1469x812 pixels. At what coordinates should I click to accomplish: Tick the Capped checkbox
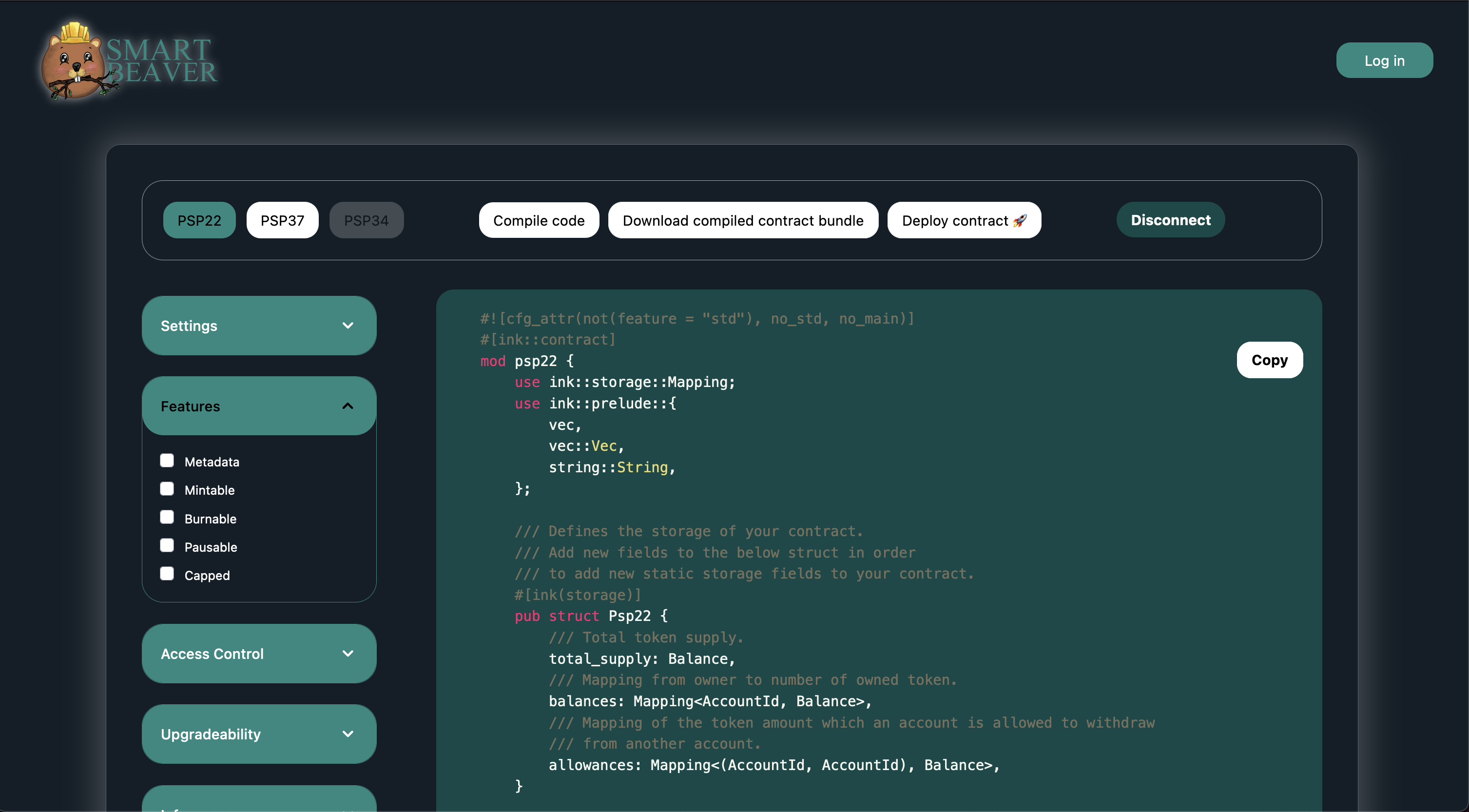pos(167,574)
